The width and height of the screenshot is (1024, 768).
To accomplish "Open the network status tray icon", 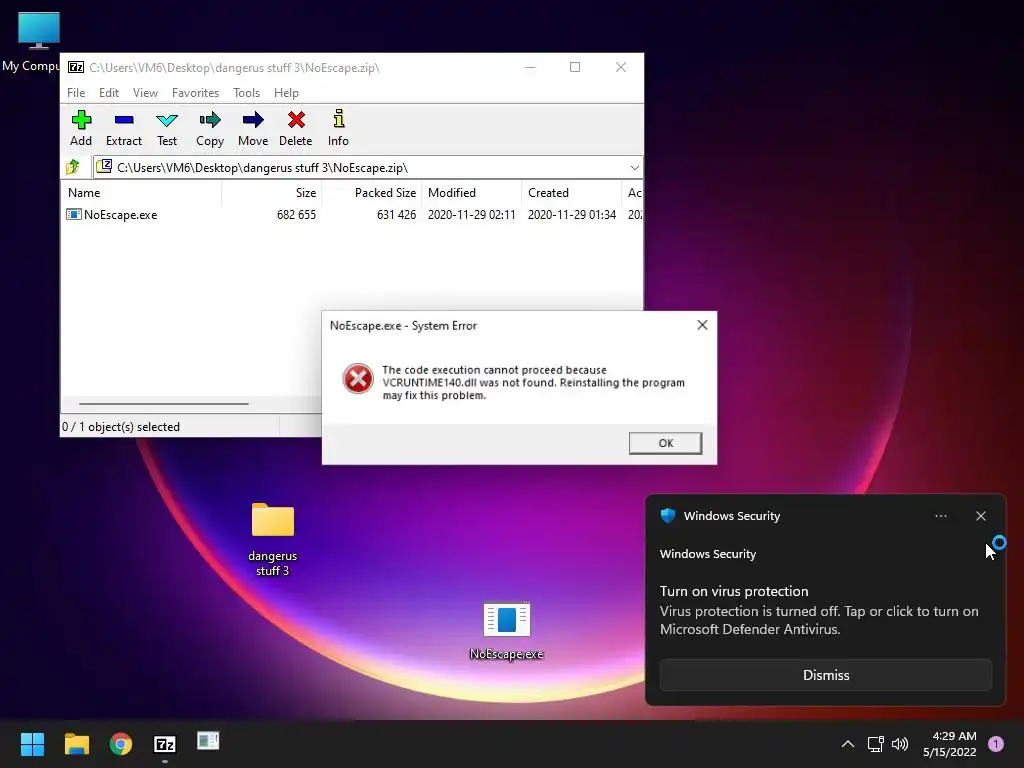I will click(x=875, y=744).
